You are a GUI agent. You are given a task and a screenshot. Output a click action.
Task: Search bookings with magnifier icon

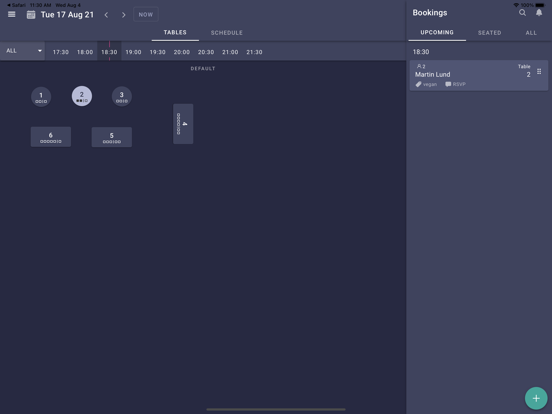click(x=522, y=13)
